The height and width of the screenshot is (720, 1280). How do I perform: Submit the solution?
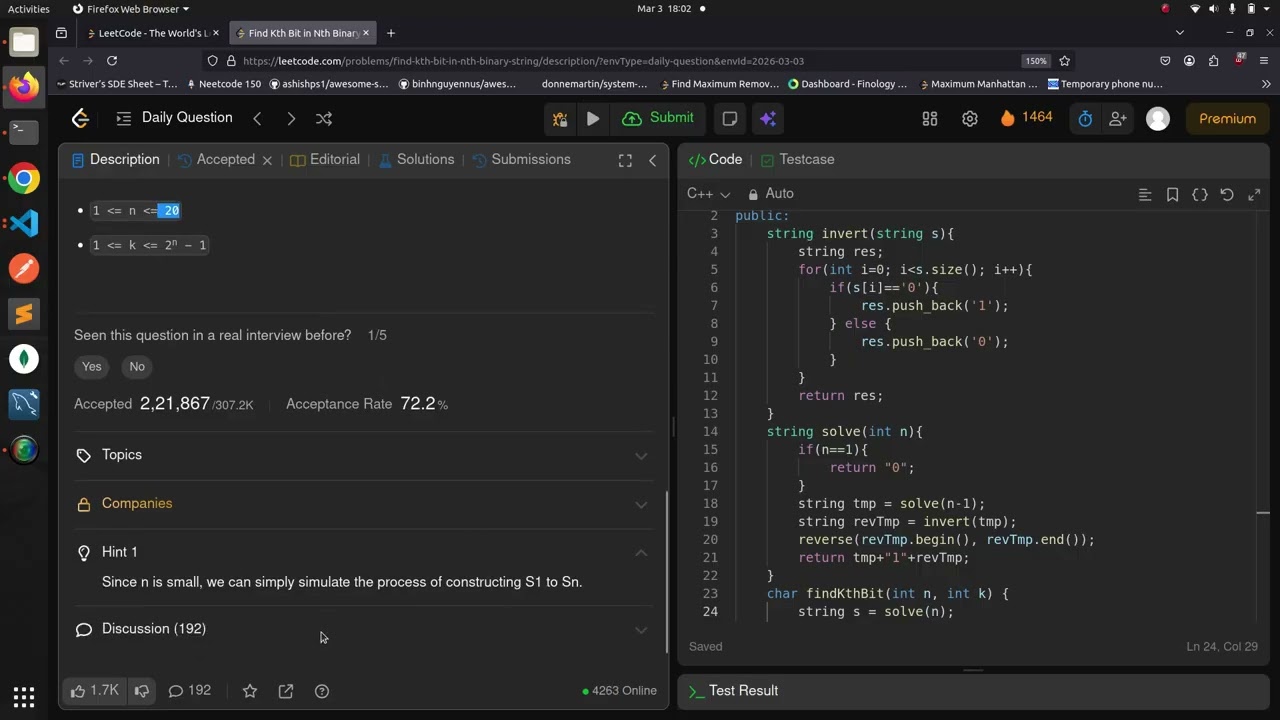[x=658, y=118]
